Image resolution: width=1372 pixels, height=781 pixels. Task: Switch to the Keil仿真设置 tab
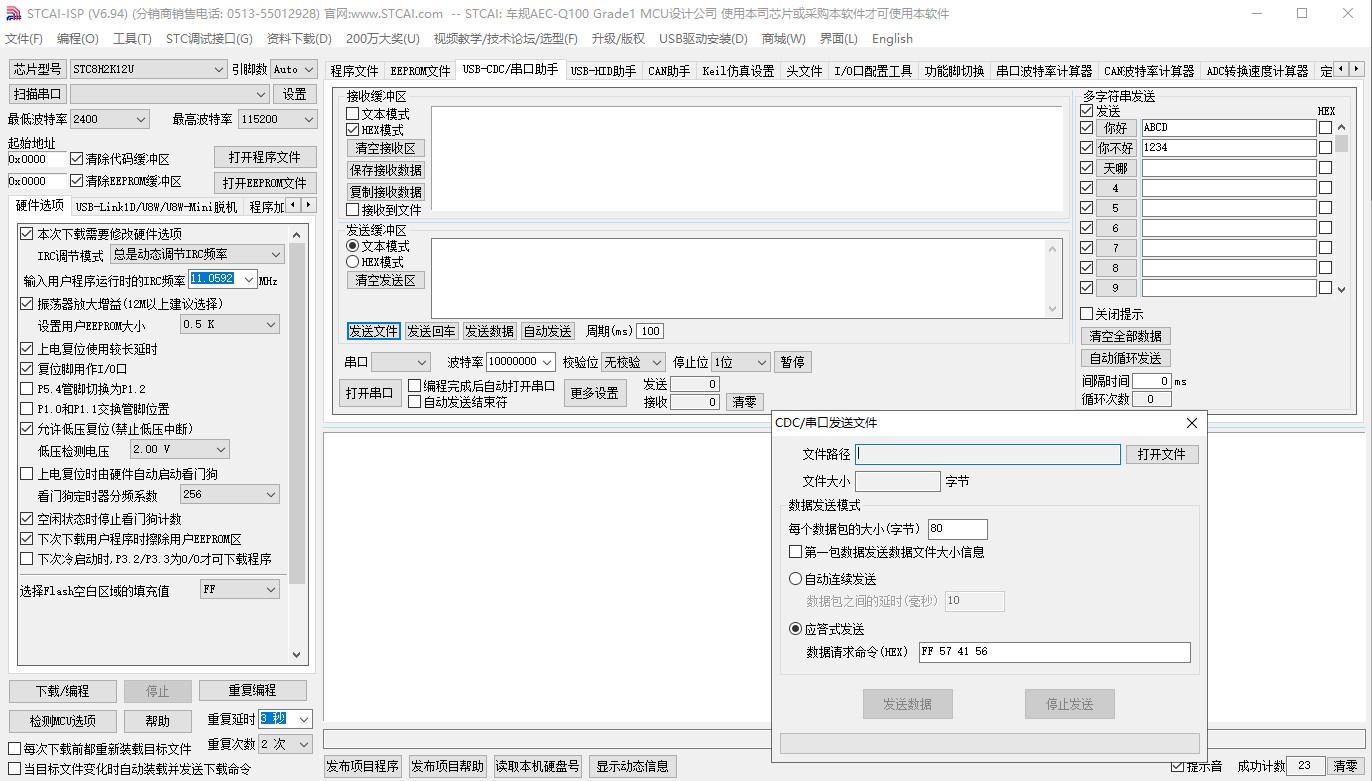point(738,71)
